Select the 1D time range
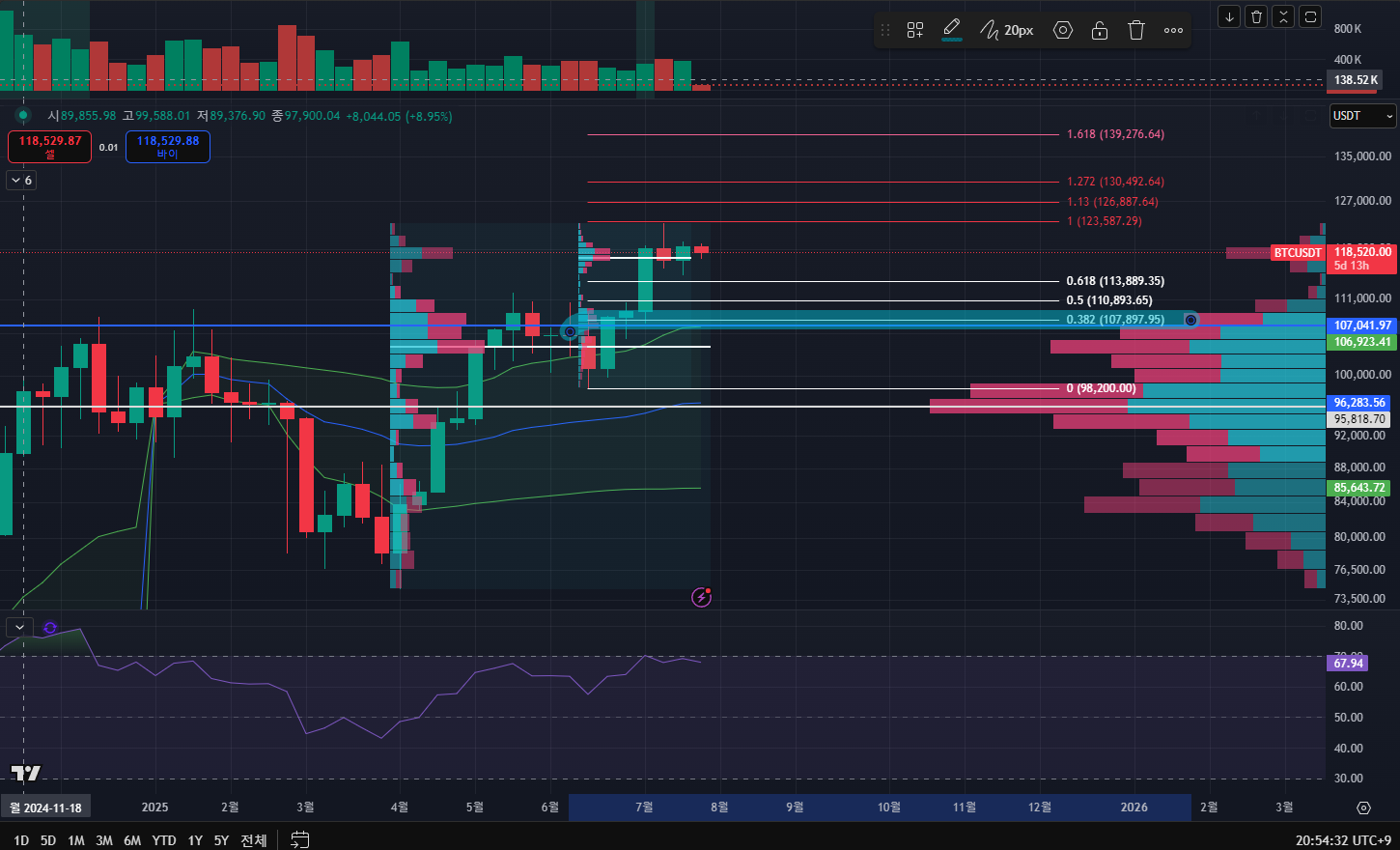 pos(20,840)
